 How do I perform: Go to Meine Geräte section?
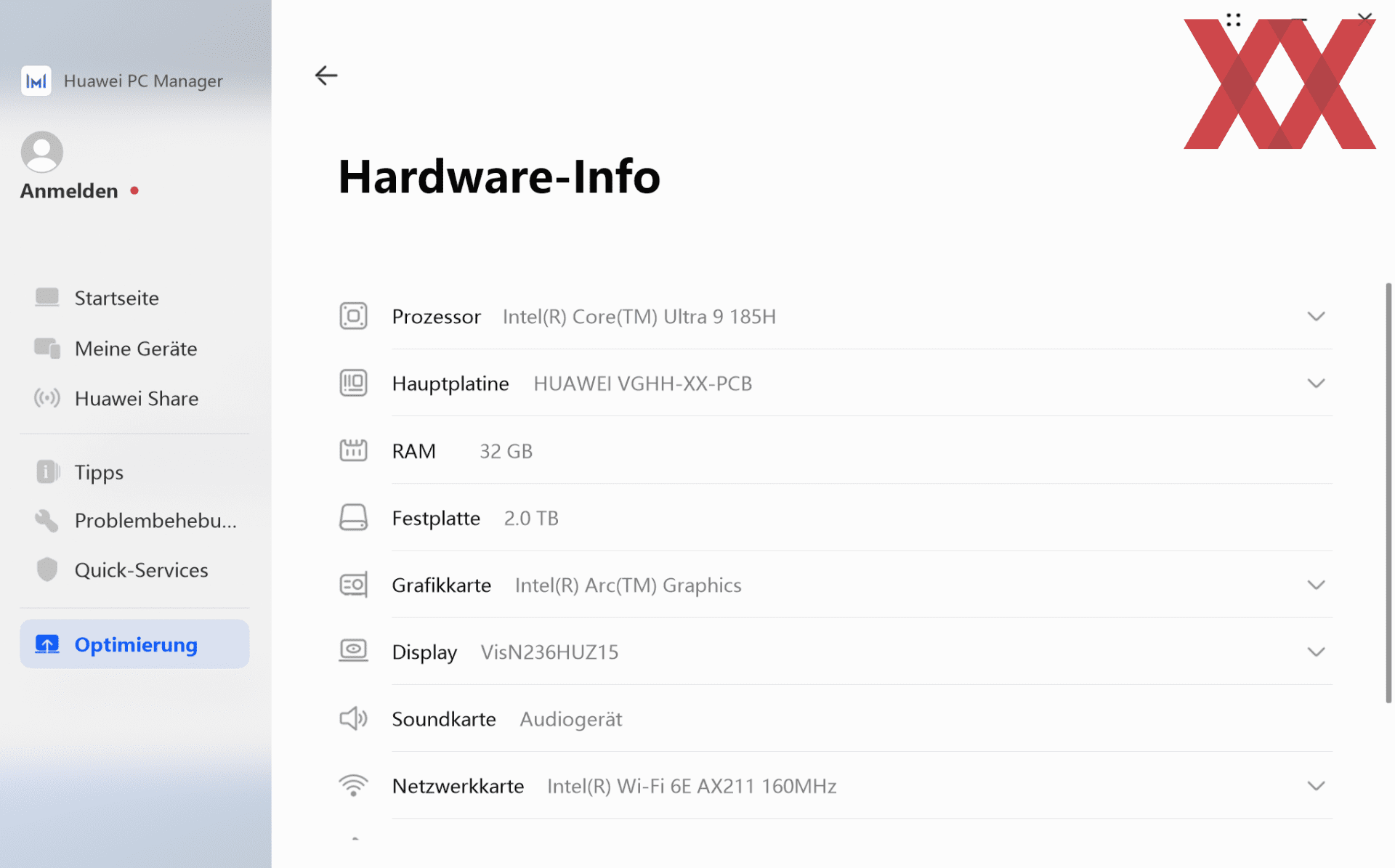pyautogui.click(x=135, y=349)
